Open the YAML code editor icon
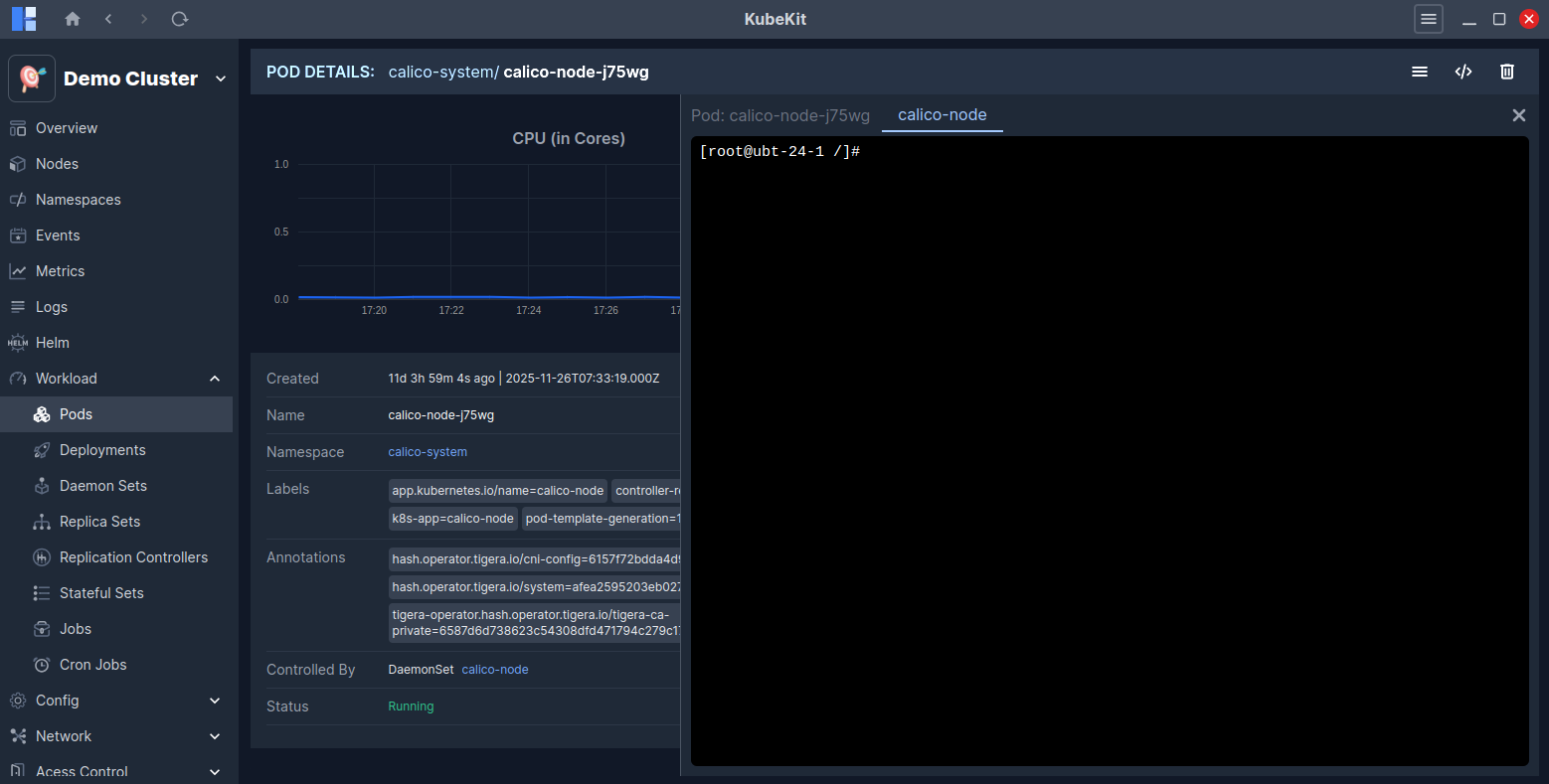This screenshot has width=1549, height=784. (x=1463, y=72)
